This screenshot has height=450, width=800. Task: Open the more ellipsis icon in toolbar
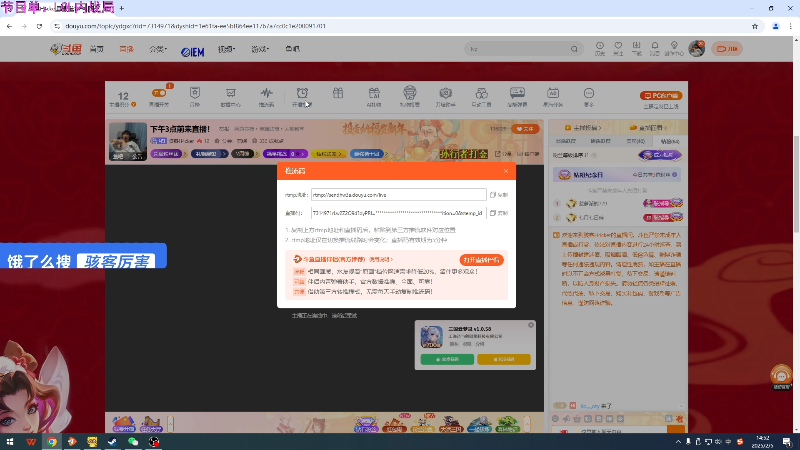click(589, 93)
